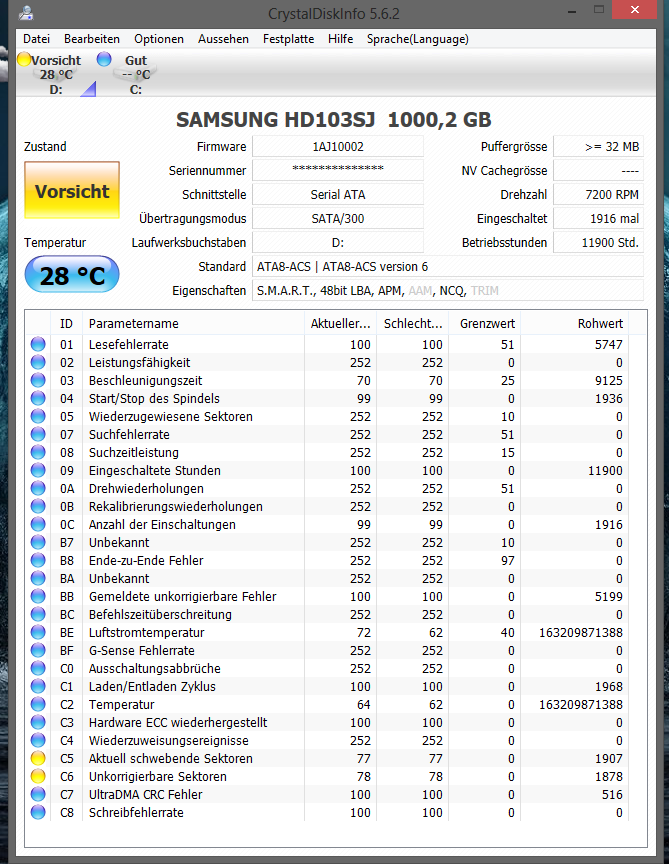Click the Puffergrösse value >= 32 MB
This screenshot has width=669, height=864.
click(x=598, y=147)
